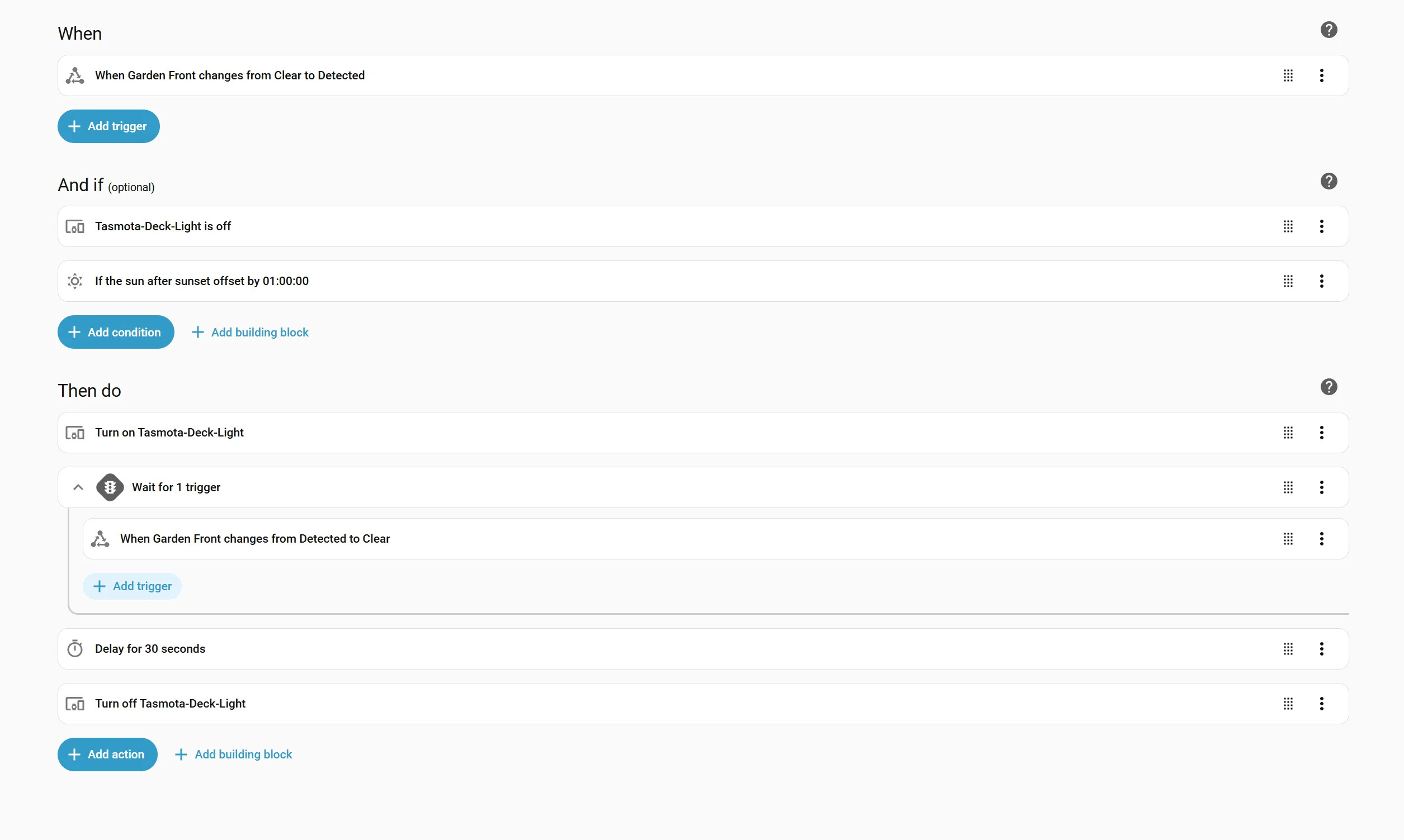Collapse the Wait for 1 trigger block
This screenshot has width=1404, height=840.
(78, 487)
